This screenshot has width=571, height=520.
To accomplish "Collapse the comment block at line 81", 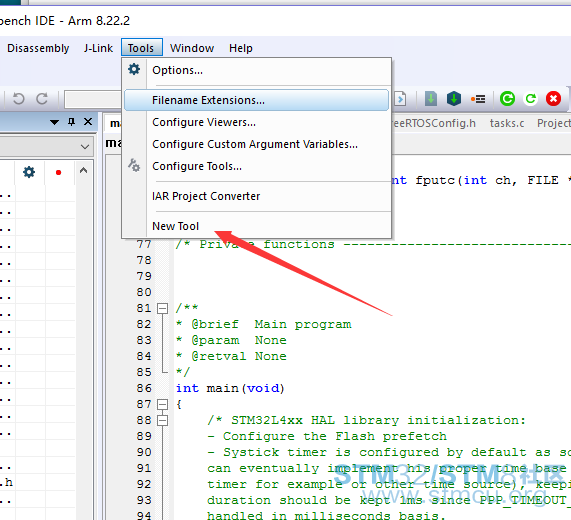I will tap(162, 309).
